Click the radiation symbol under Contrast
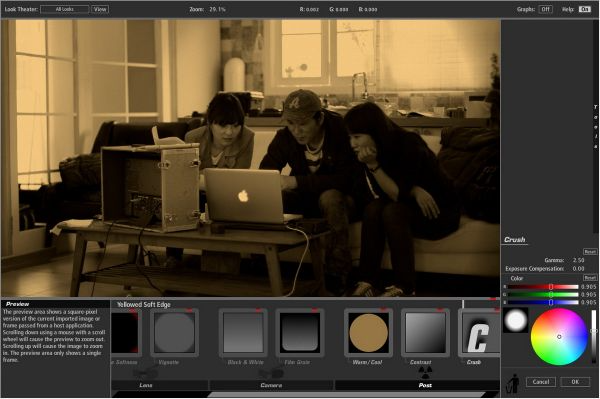600x399 pixels. pyautogui.click(x=425, y=371)
